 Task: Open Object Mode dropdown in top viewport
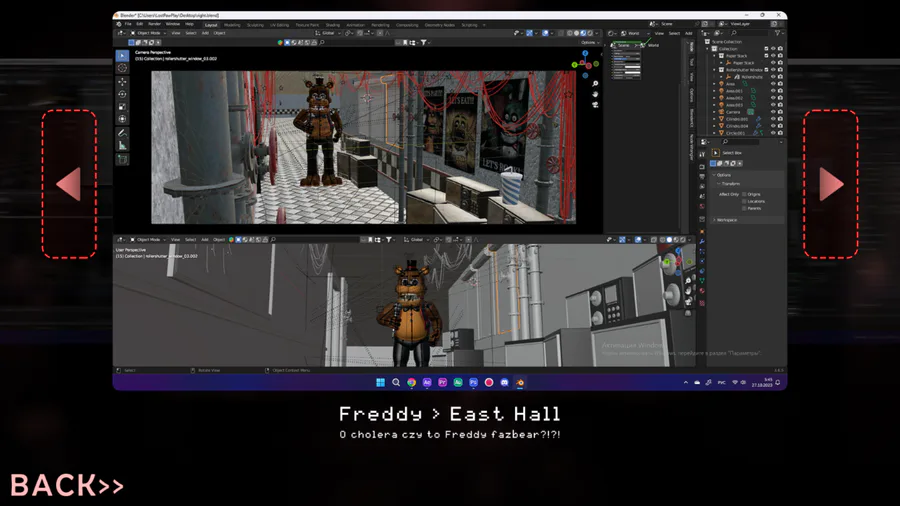point(148,33)
